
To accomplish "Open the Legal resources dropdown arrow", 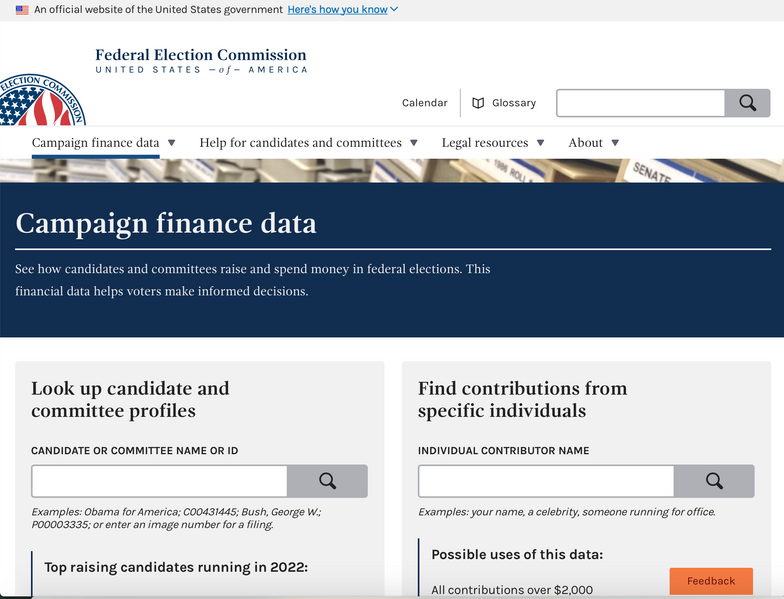I will point(541,143).
